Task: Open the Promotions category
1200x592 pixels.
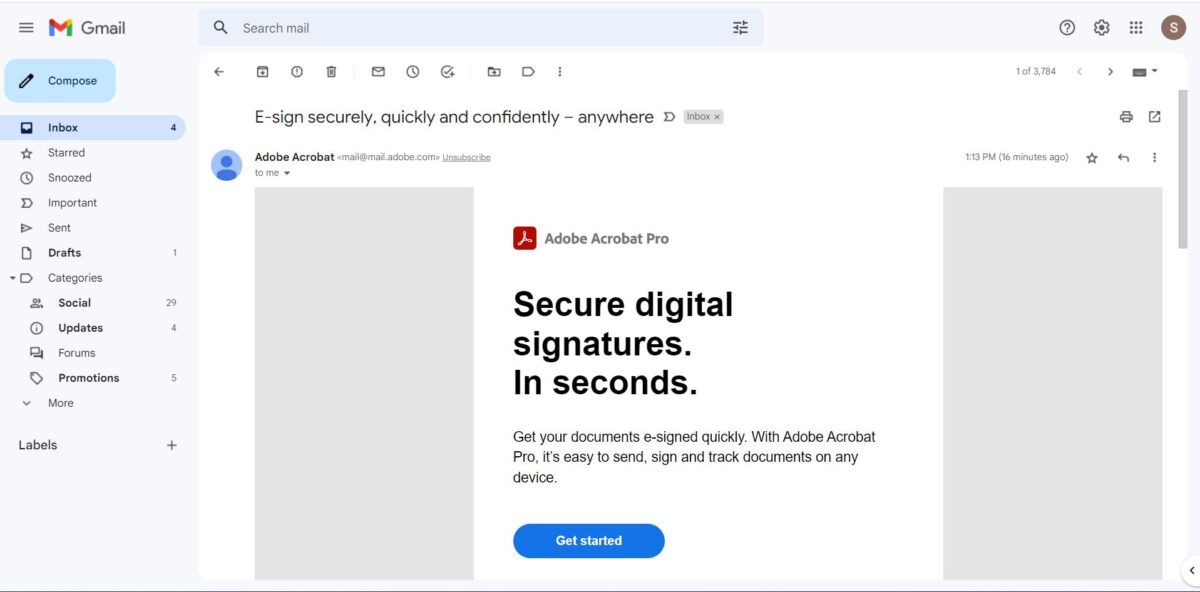Action: 88,378
